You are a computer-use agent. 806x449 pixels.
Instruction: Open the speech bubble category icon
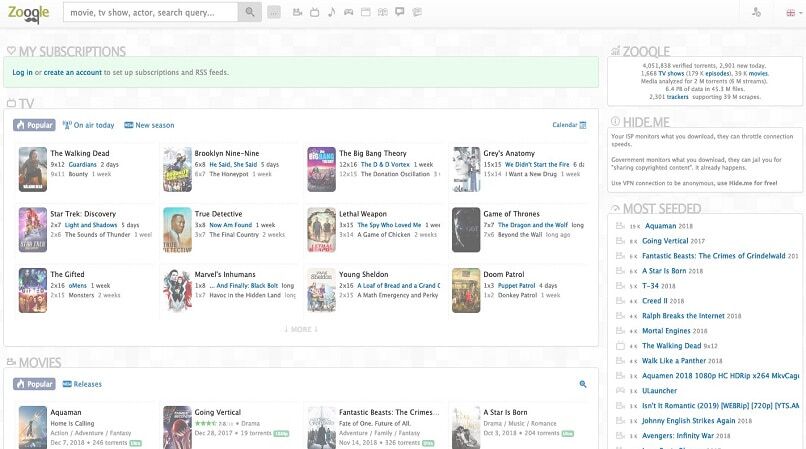point(399,12)
